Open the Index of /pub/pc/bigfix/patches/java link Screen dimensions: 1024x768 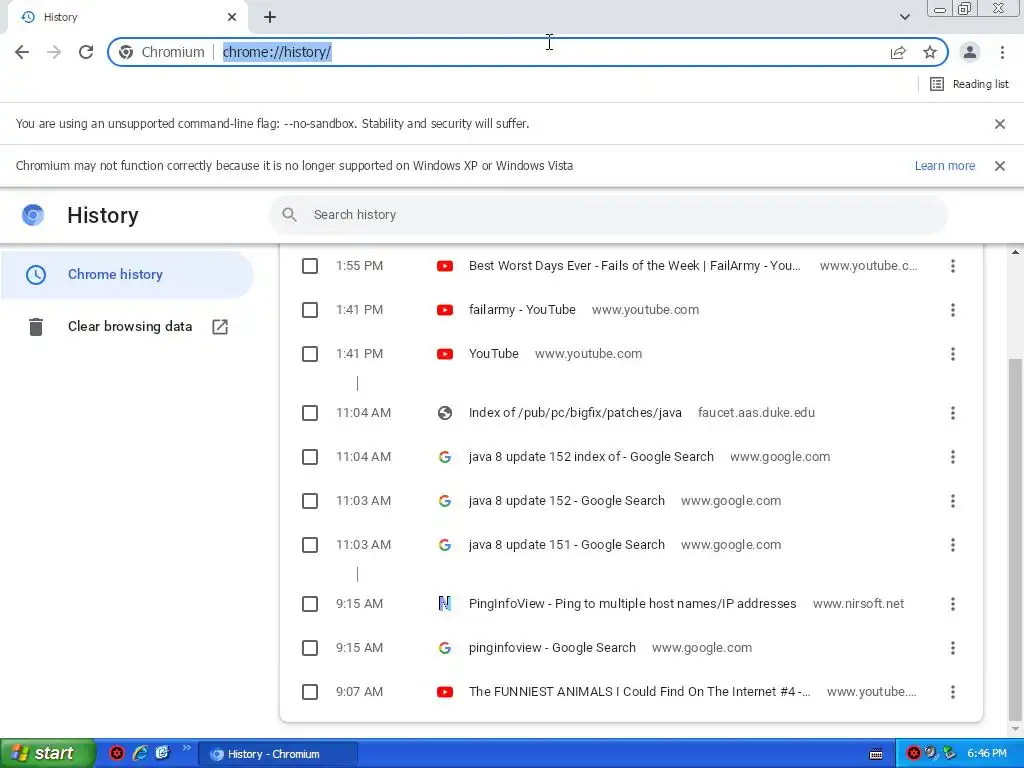(x=575, y=413)
